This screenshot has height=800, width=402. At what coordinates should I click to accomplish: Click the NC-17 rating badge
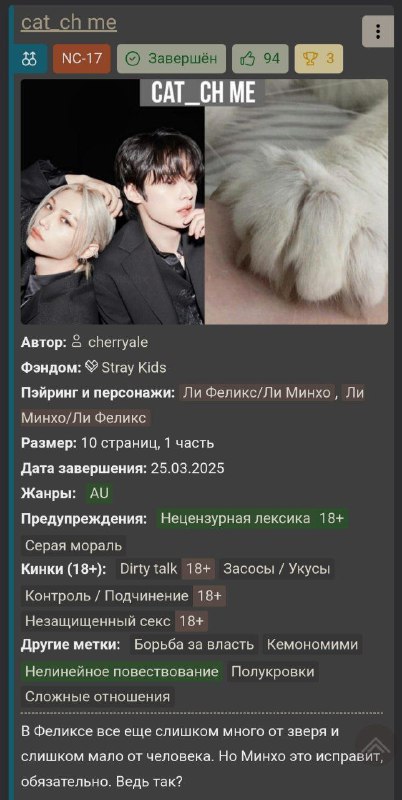pyautogui.click(x=82, y=59)
